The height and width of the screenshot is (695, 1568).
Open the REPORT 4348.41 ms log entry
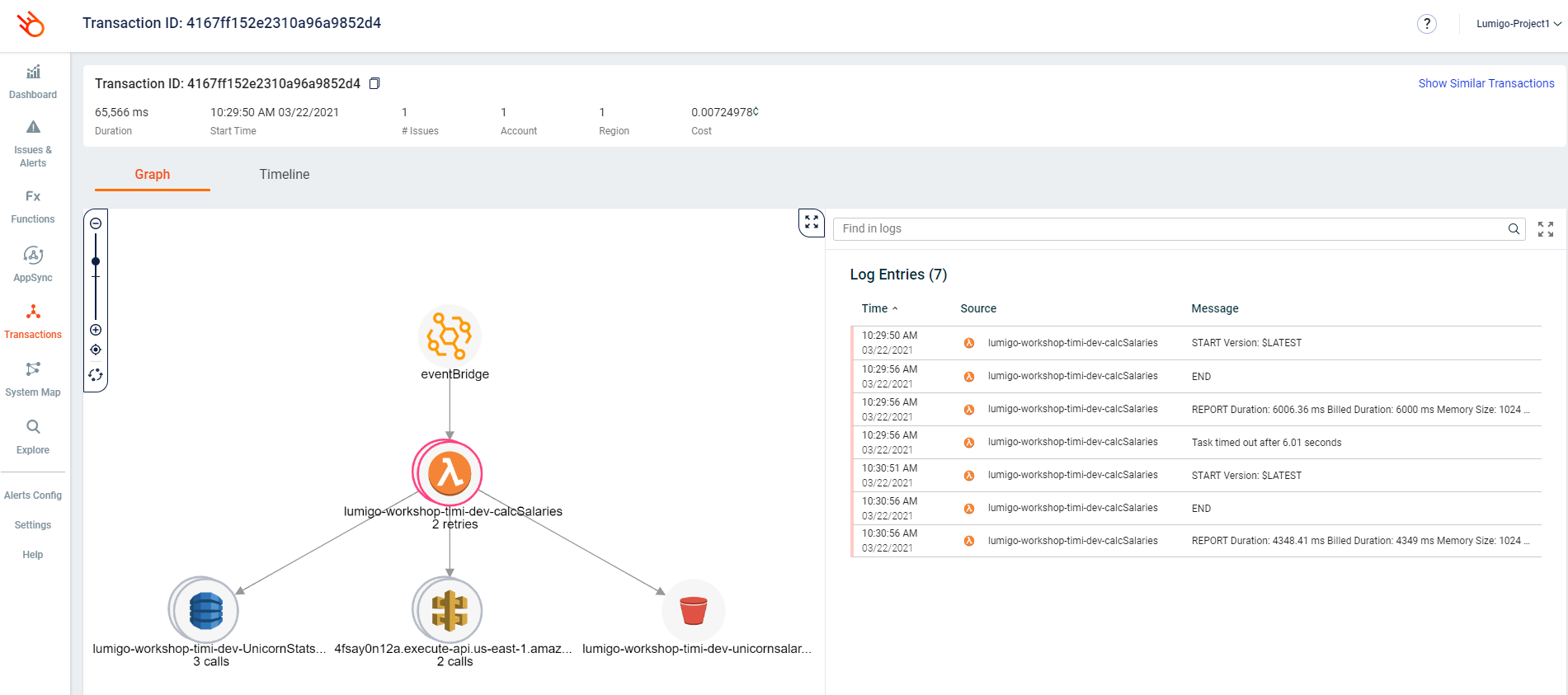coord(1196,541)
